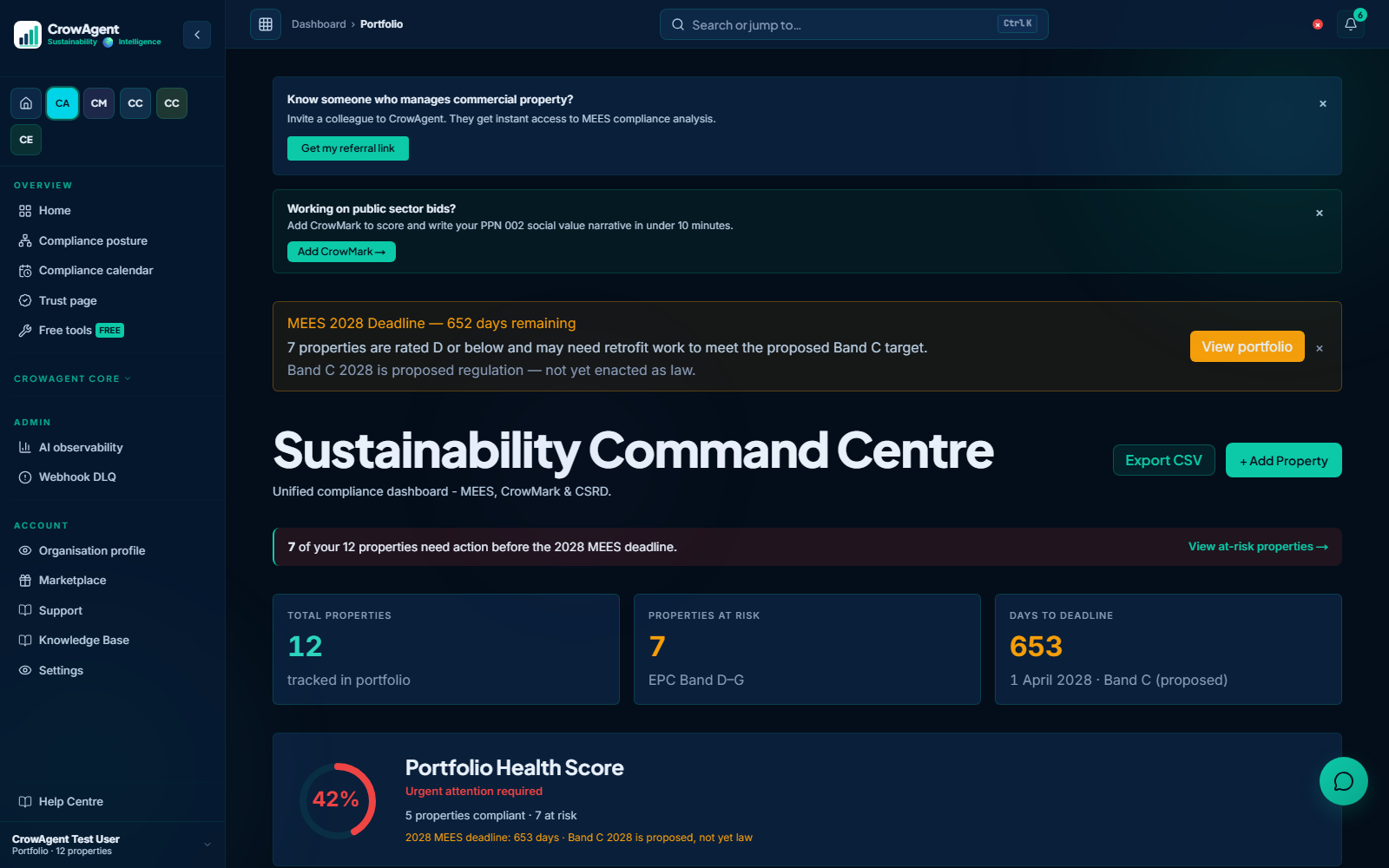Viewport: 1389px width, 868px height.
Task: Open the app grid icon beside breadcrumbs
Action: (266, 24)
